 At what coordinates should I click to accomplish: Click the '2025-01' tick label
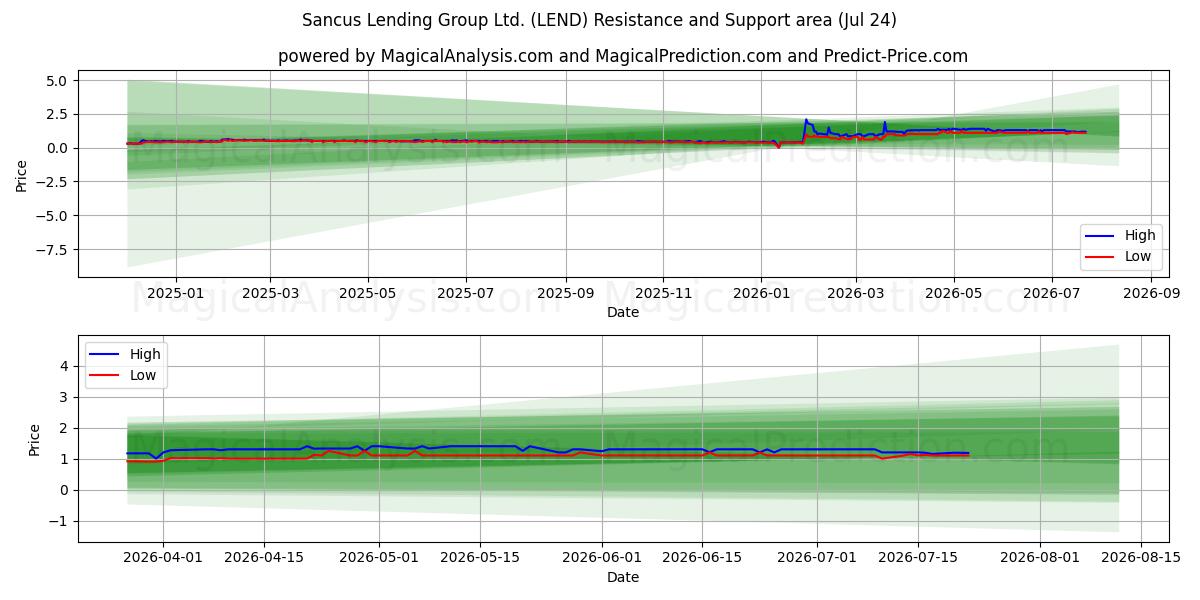pyautogui.click(x=175, y=293)
